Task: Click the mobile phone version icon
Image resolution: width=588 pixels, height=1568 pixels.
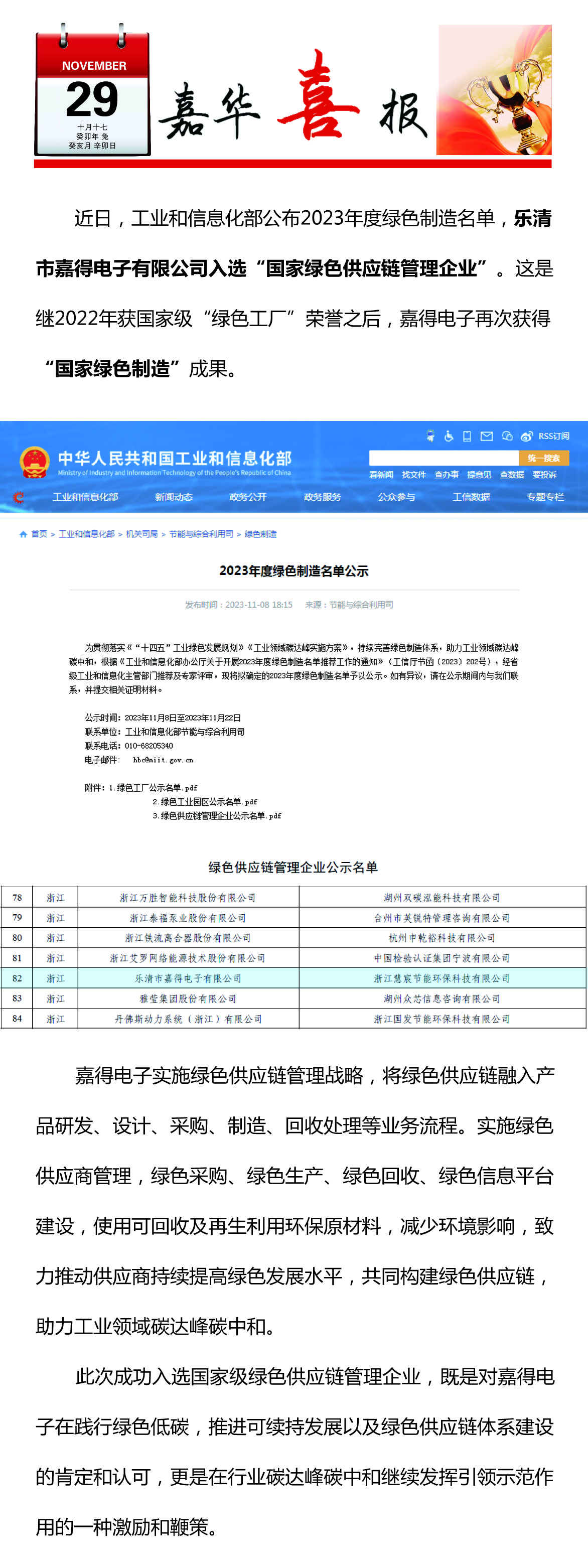Action: click(467, 436)
